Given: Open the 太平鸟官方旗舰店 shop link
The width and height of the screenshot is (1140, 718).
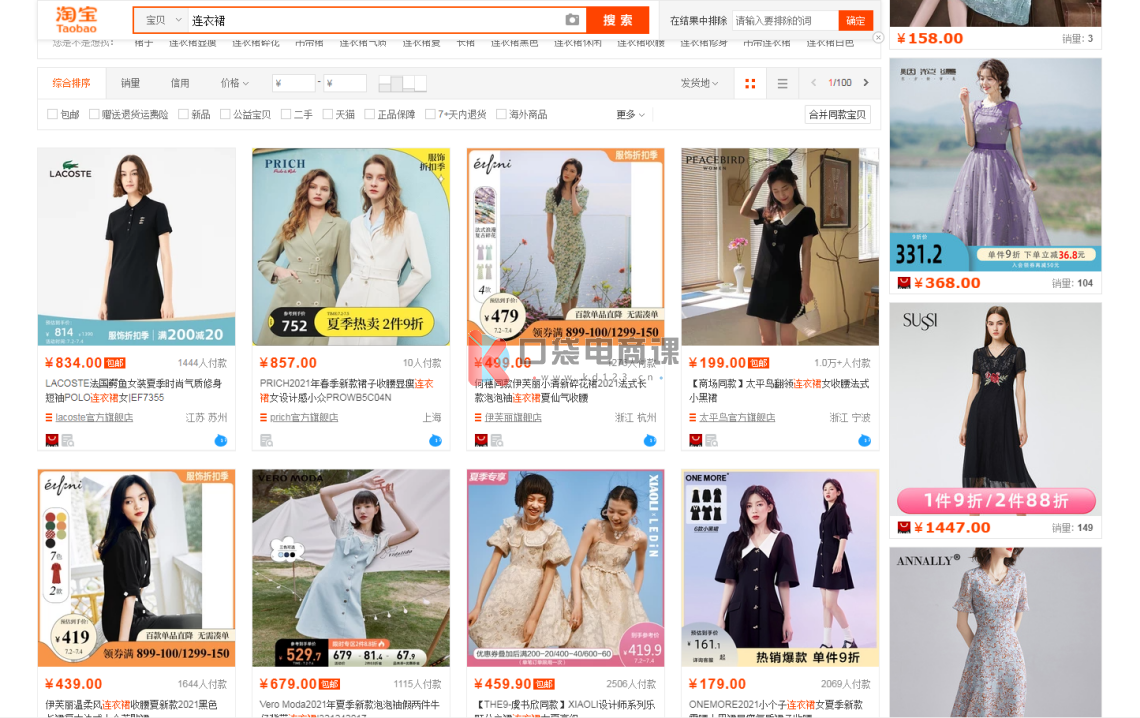Looking at the screenshot, I should click(x=737, y=418).
